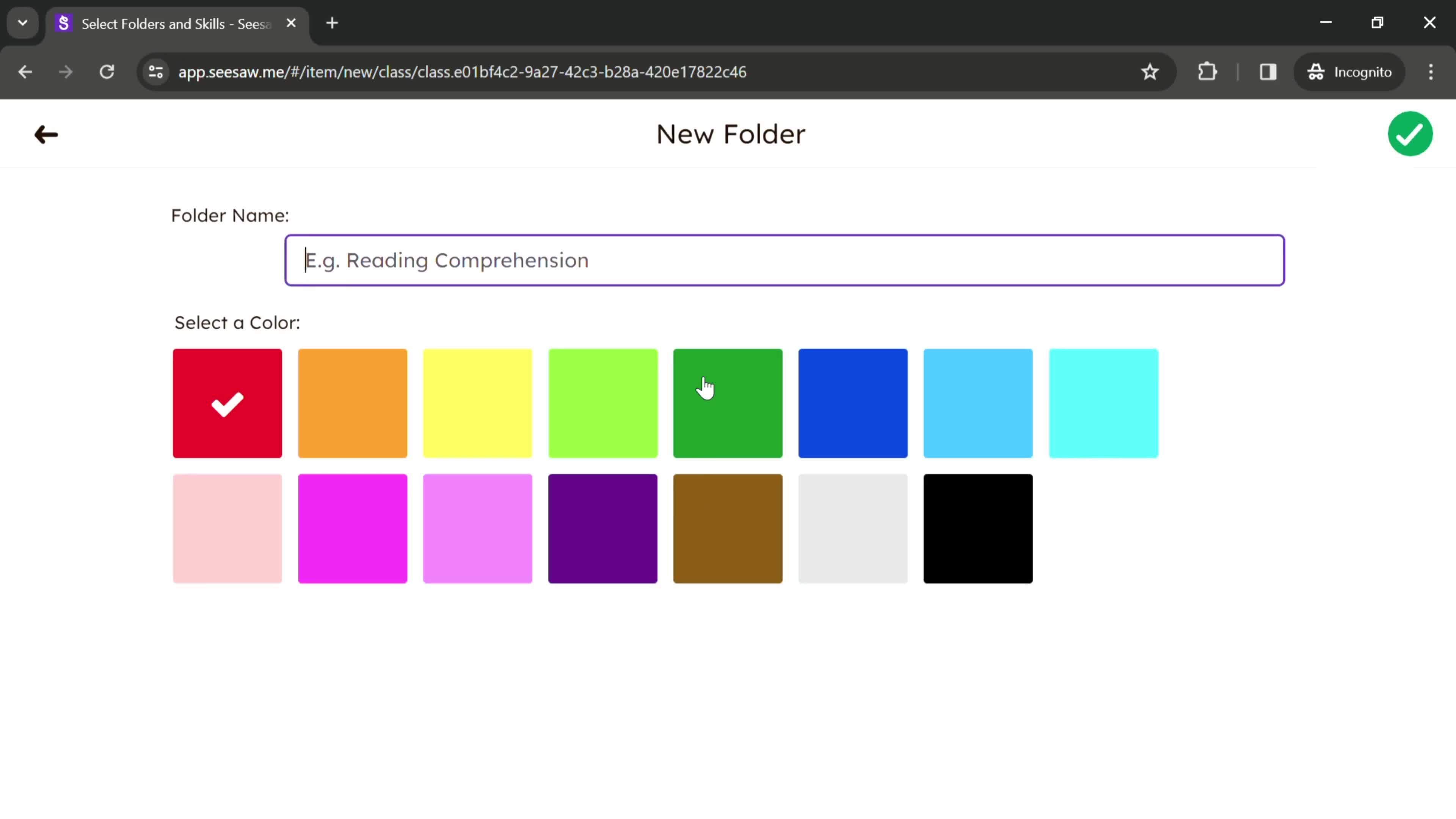The width and height of the screenshot is (1456, 819).
Task: Select the brown color swatch
Action: 728,529
